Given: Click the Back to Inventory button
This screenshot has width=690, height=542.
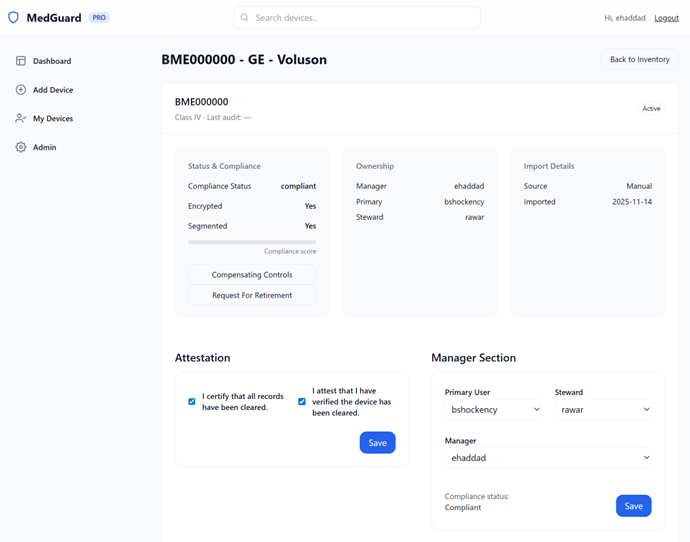Looking at the screenshot, I should 639,60.
